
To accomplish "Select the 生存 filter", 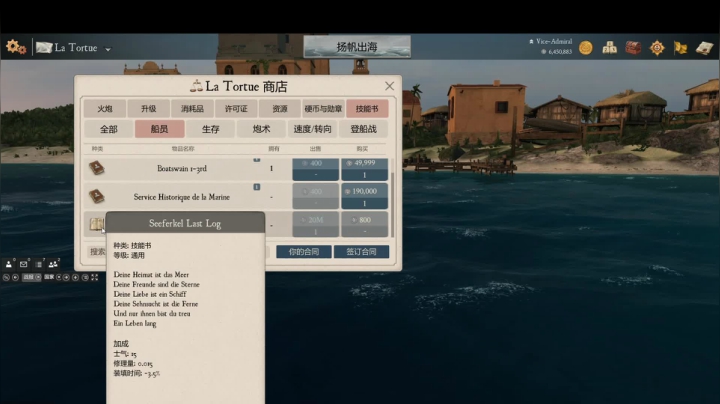I will click(211, 129).
